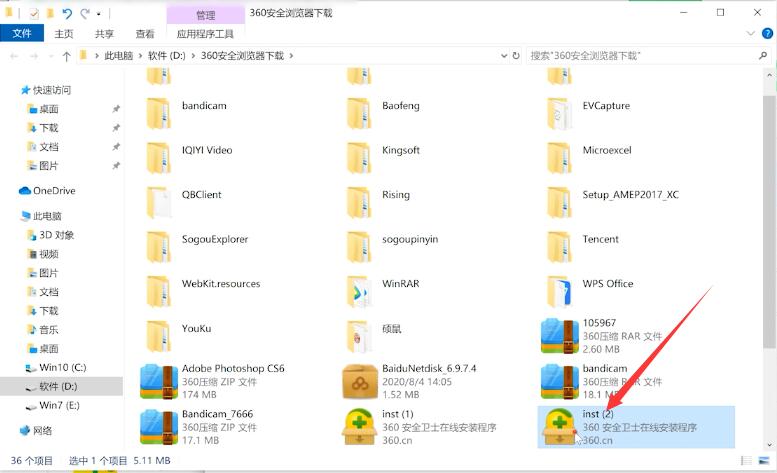Select Adobe Photoshop CS6 ZIP archive icon
Screen dimensions: 777x473
click(x=159, y=382)
